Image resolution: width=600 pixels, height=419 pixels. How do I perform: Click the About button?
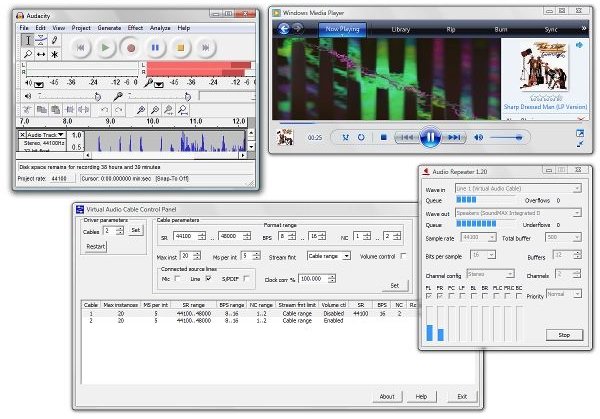[x=387, y=396]
